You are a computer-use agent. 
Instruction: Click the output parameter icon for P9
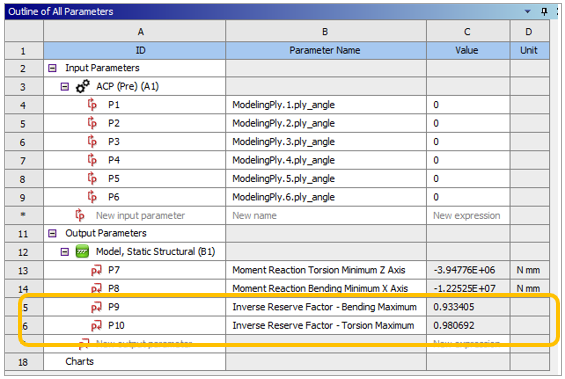pyautogui.click(x=96, y=307)
